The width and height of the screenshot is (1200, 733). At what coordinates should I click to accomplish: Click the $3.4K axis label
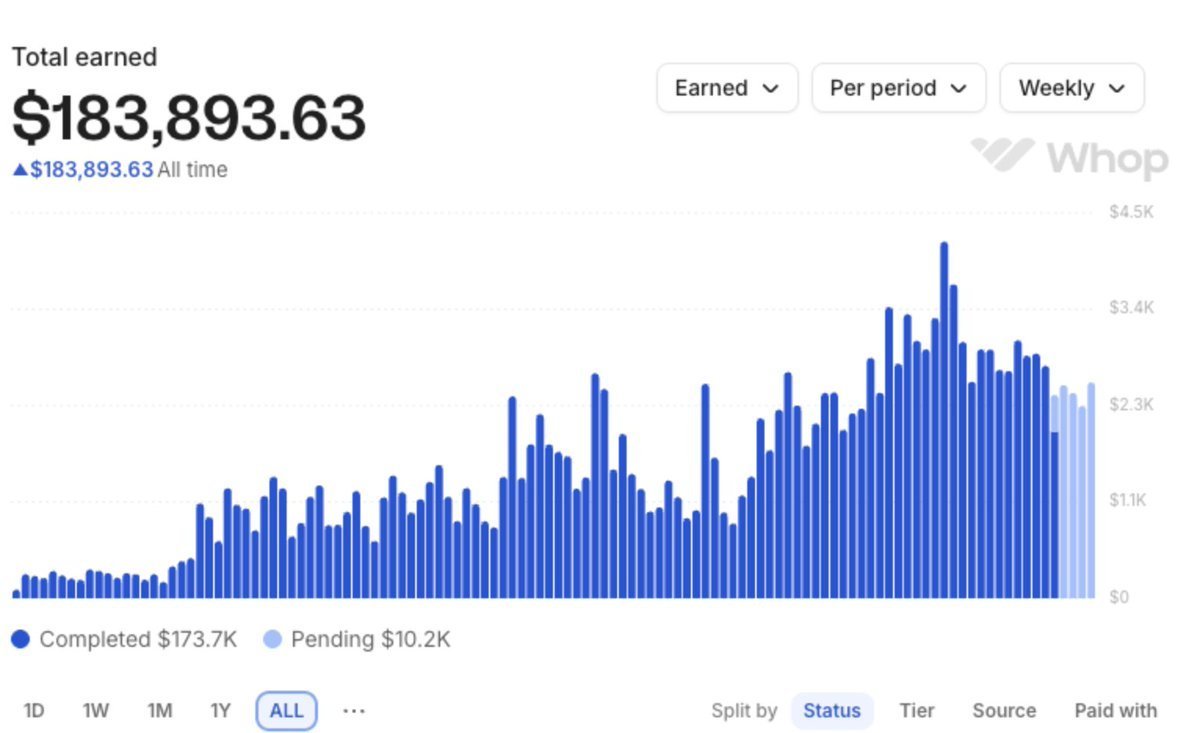click(1131, 307)
